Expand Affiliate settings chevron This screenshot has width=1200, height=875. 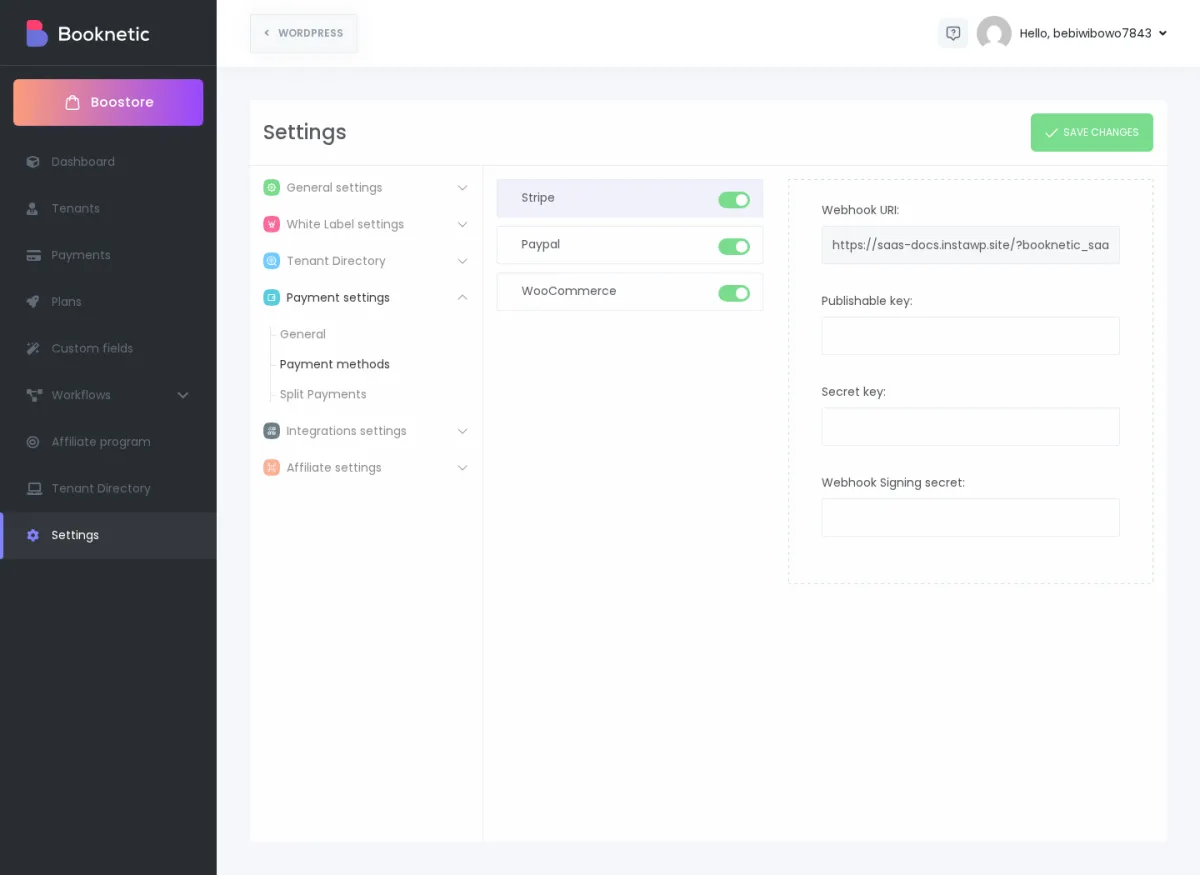click(462, 468)
